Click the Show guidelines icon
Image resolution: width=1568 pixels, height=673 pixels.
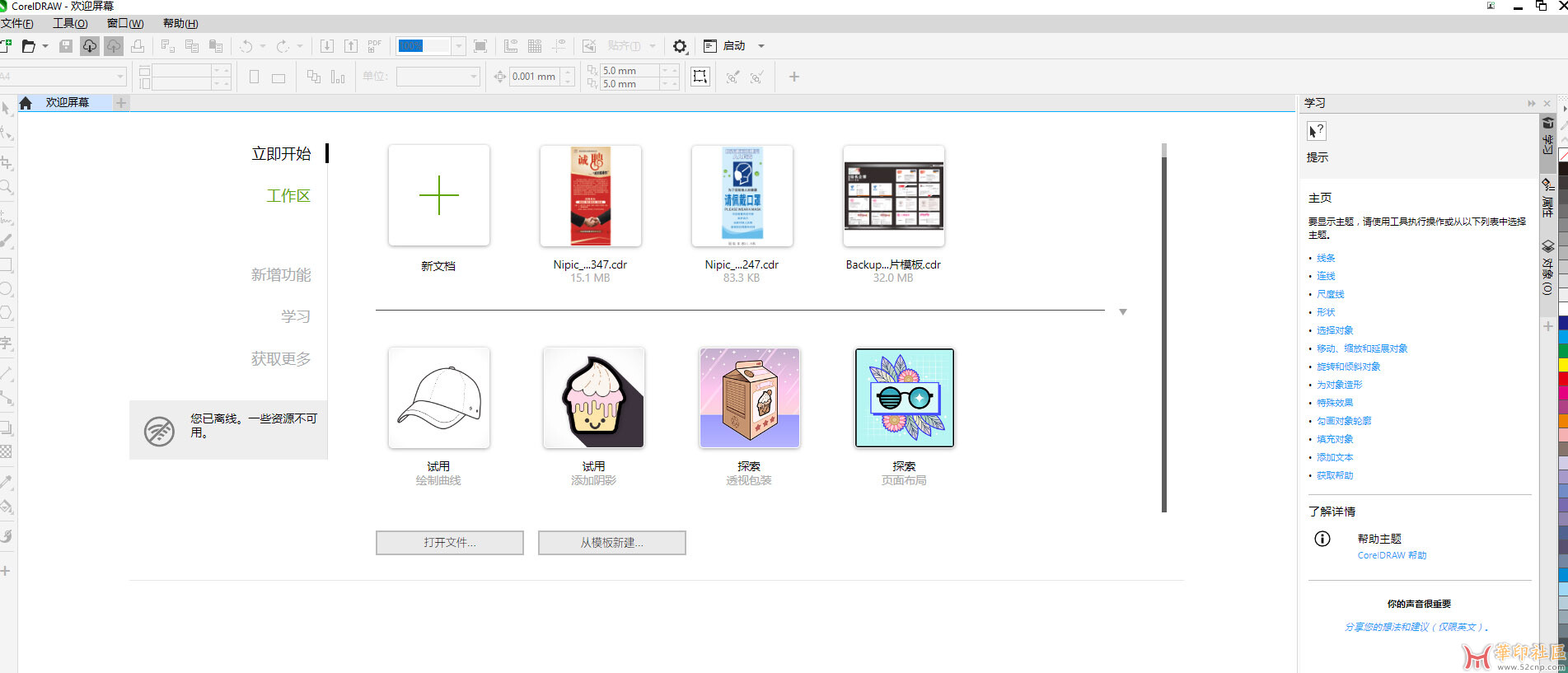(559, 46)
